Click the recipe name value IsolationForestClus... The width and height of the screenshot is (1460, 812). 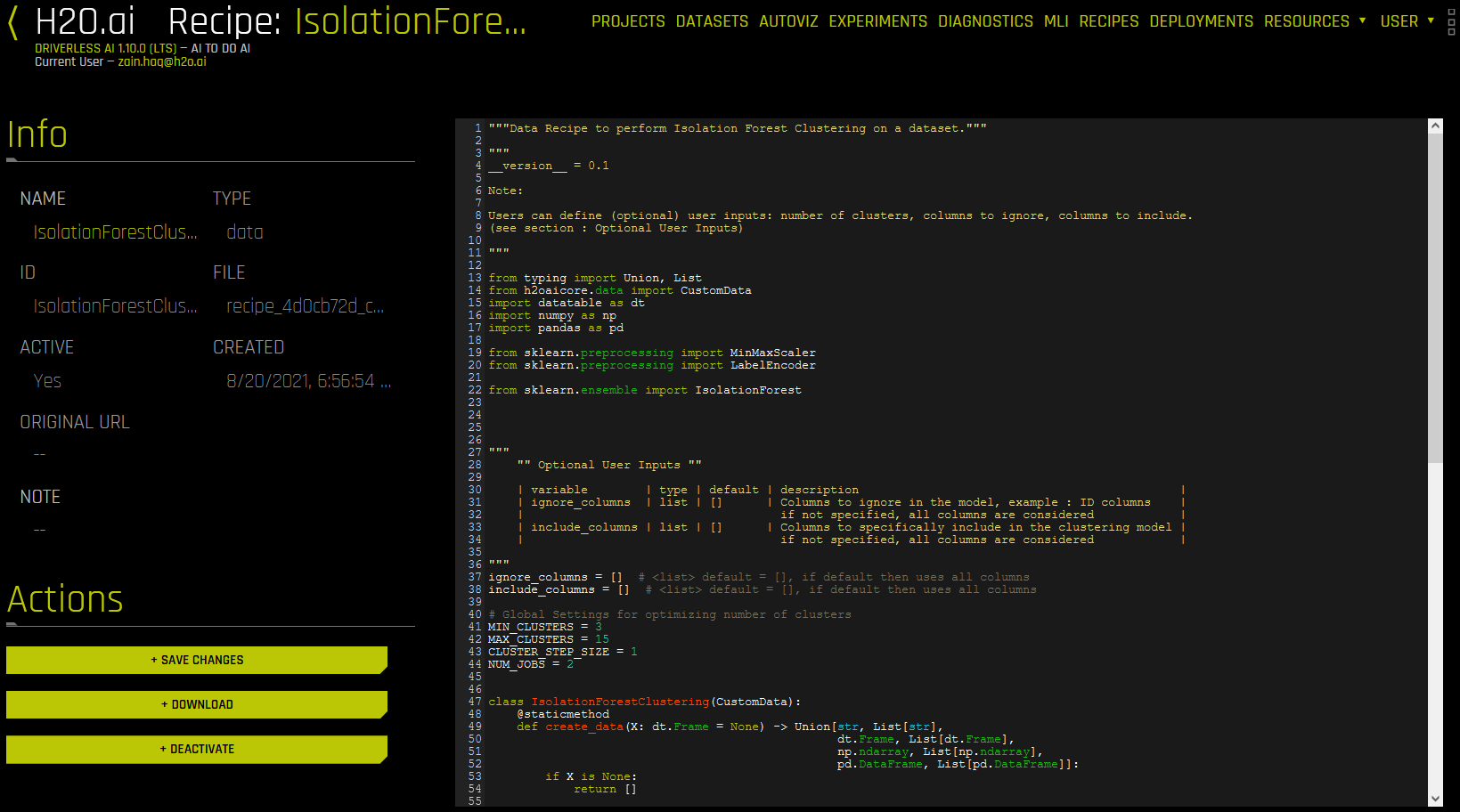116,232
